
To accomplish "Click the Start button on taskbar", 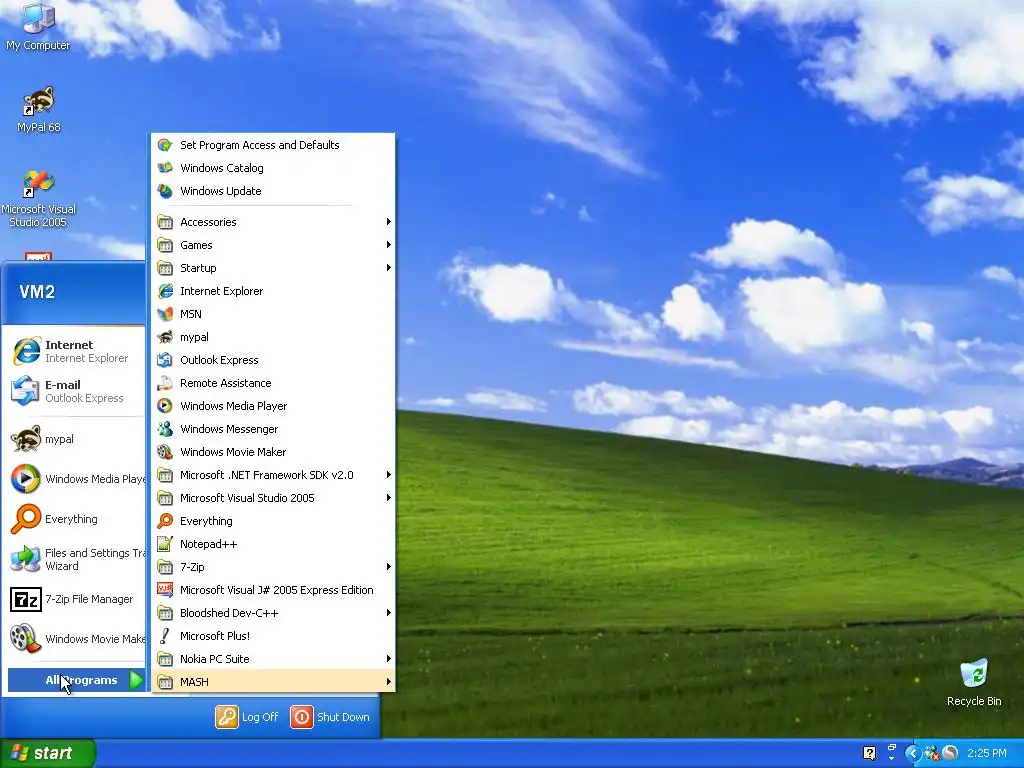I will click(x=48, y=753).
